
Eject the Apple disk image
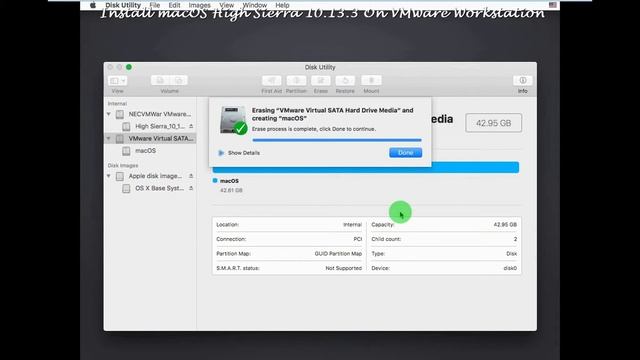coord(191,176)
